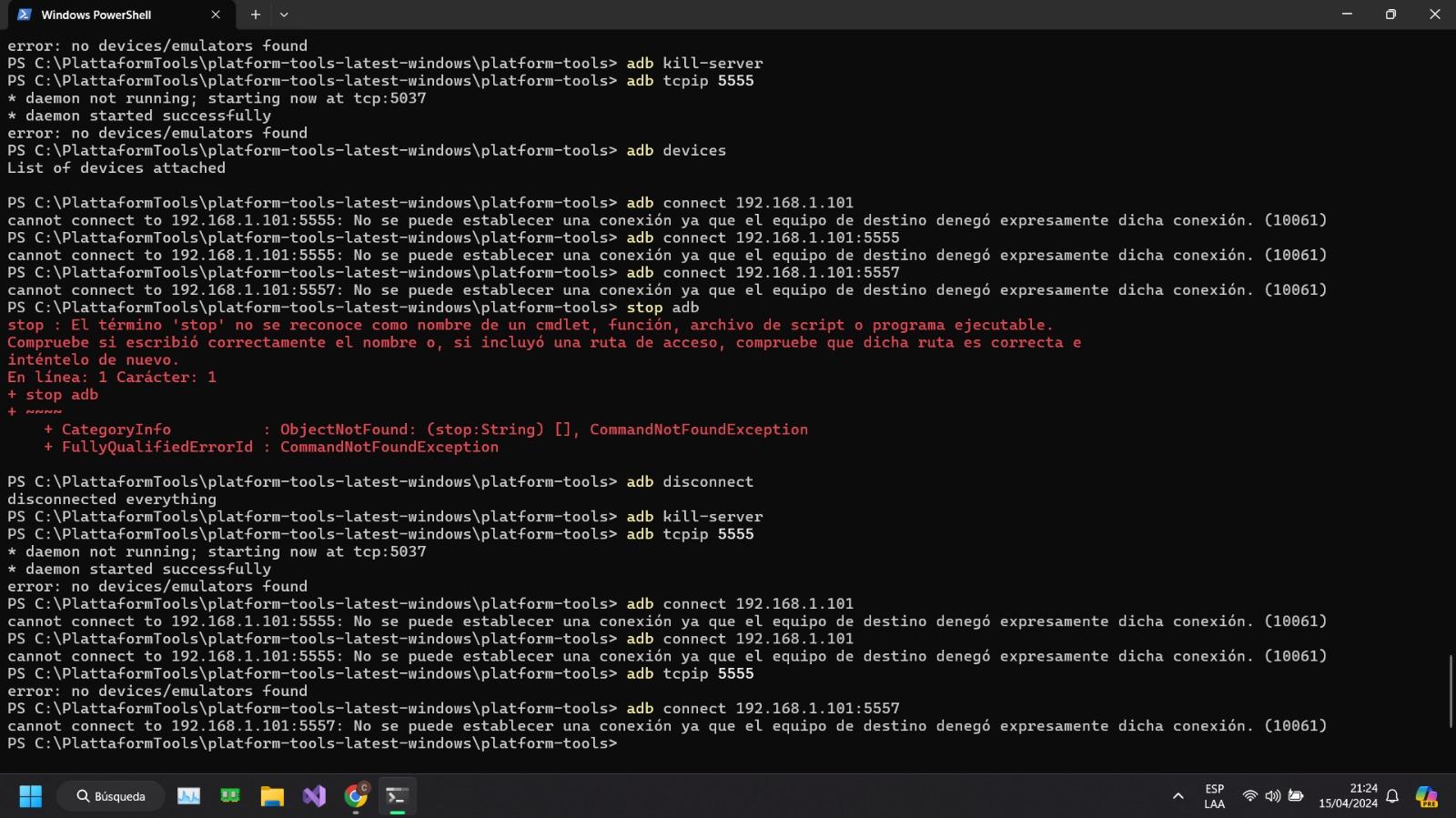Click 'List of devices attached' line
This screenshot has width=1456, height=818.
click(x=116, y=167)
